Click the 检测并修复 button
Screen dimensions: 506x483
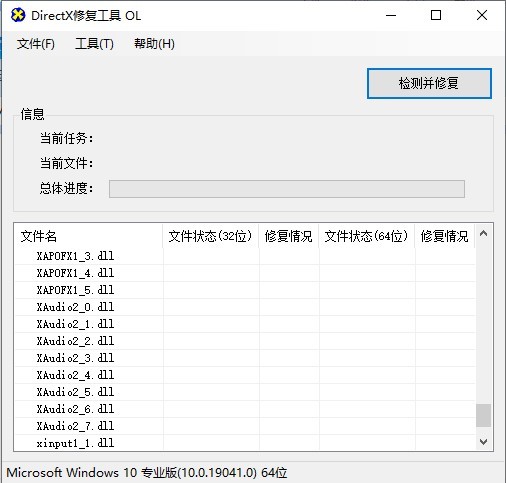click(429, 83)
